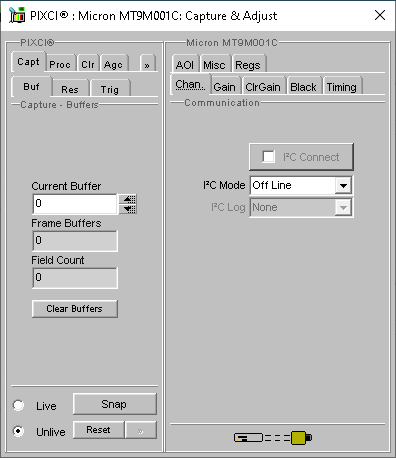Open the I²C Mode dropdown
Viewport: 396px width, 458px height.
[343, 185]
